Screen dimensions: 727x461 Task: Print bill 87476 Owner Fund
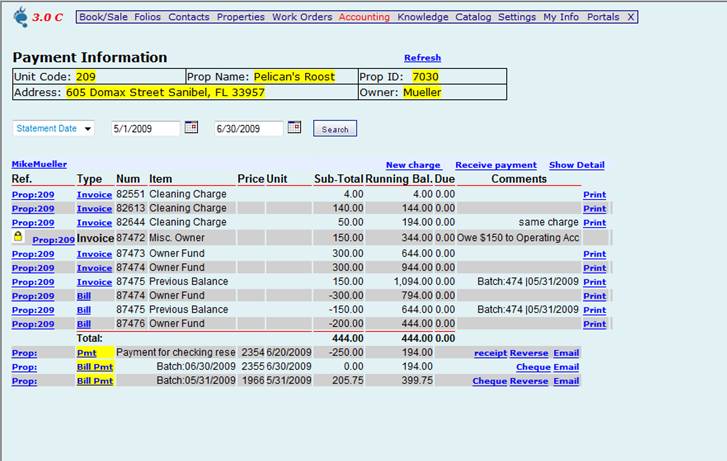(x=594, y=324)
